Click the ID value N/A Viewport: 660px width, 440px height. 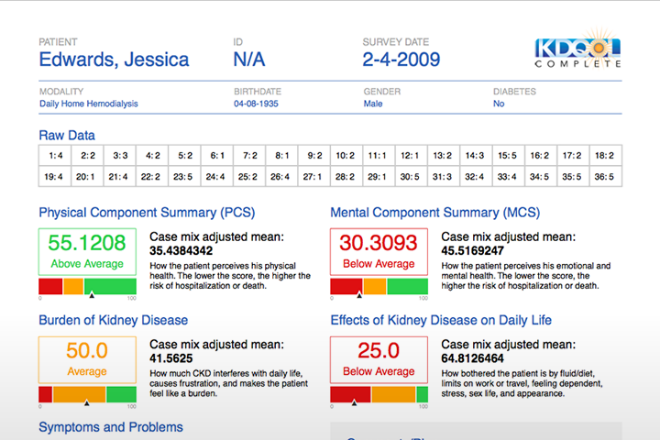point(249,60)
